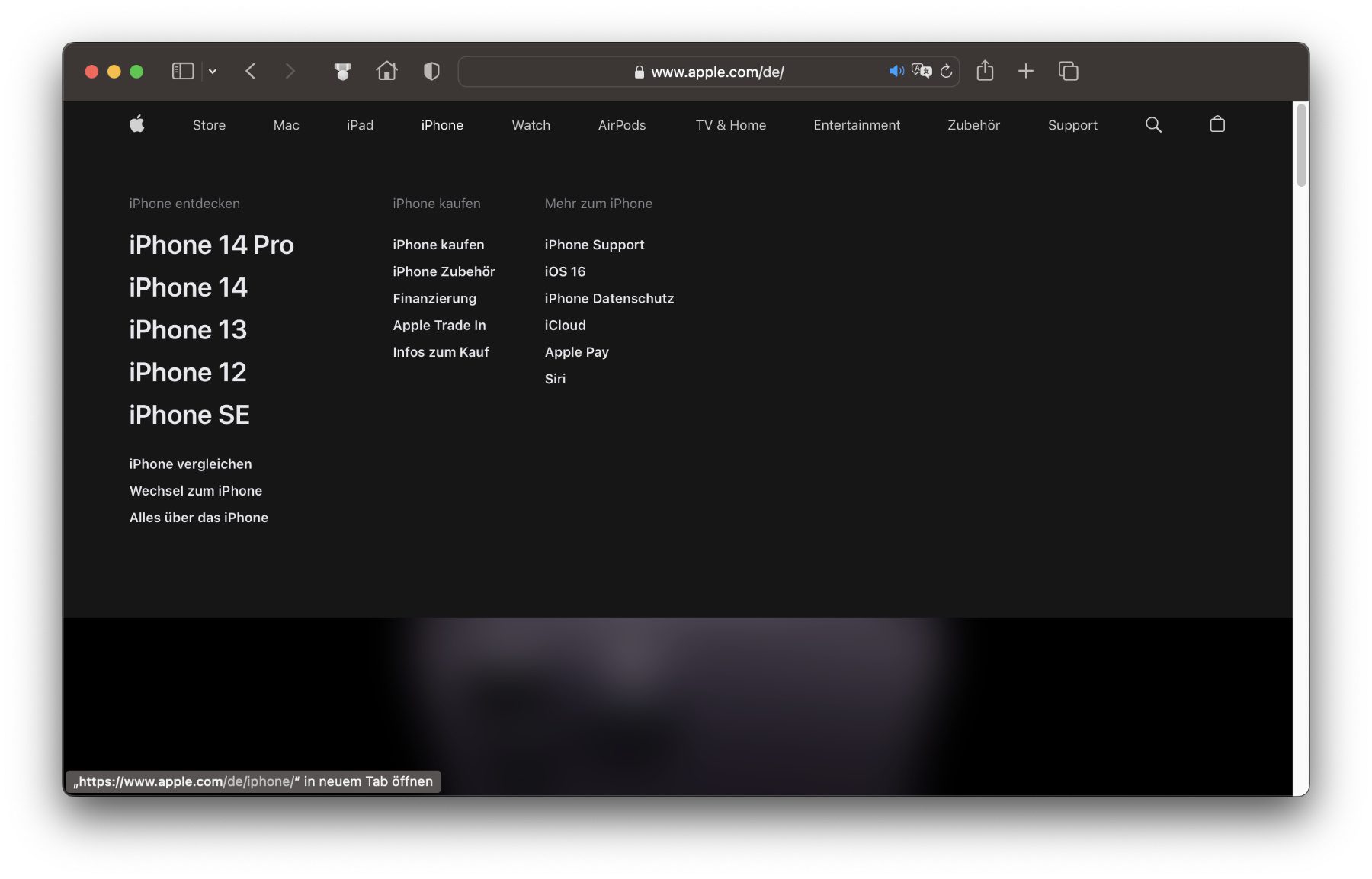Click the Apple logo in navigation

coord(137,124)
